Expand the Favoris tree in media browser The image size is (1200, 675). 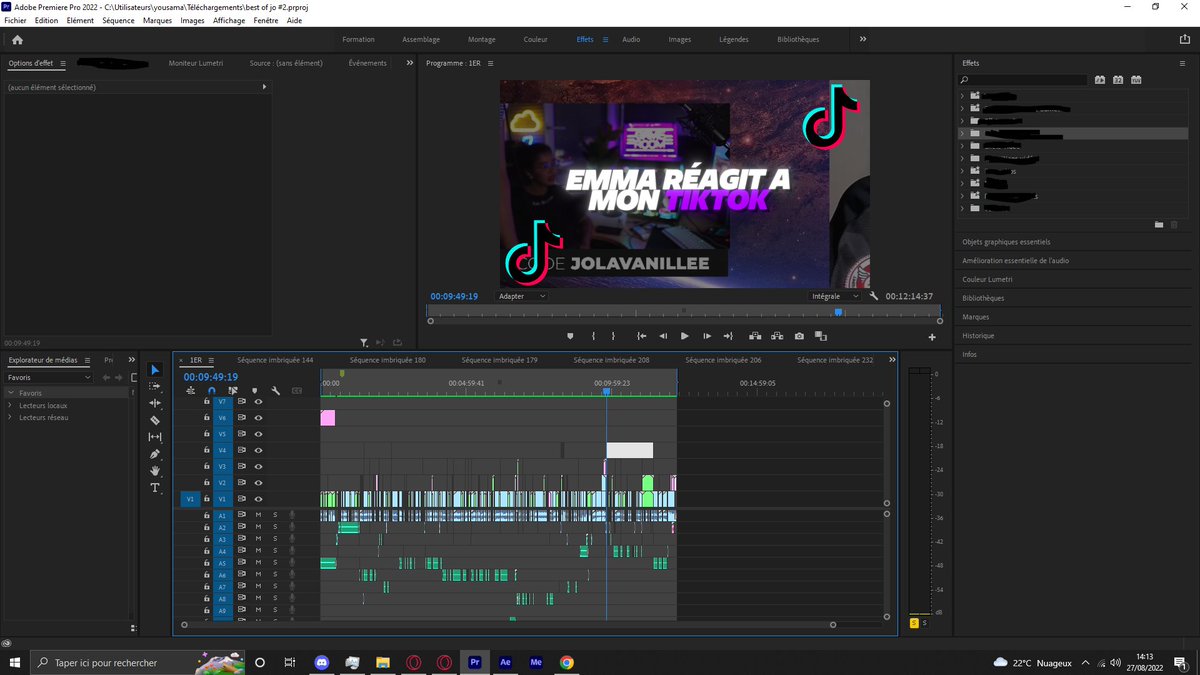click(10, 393)
